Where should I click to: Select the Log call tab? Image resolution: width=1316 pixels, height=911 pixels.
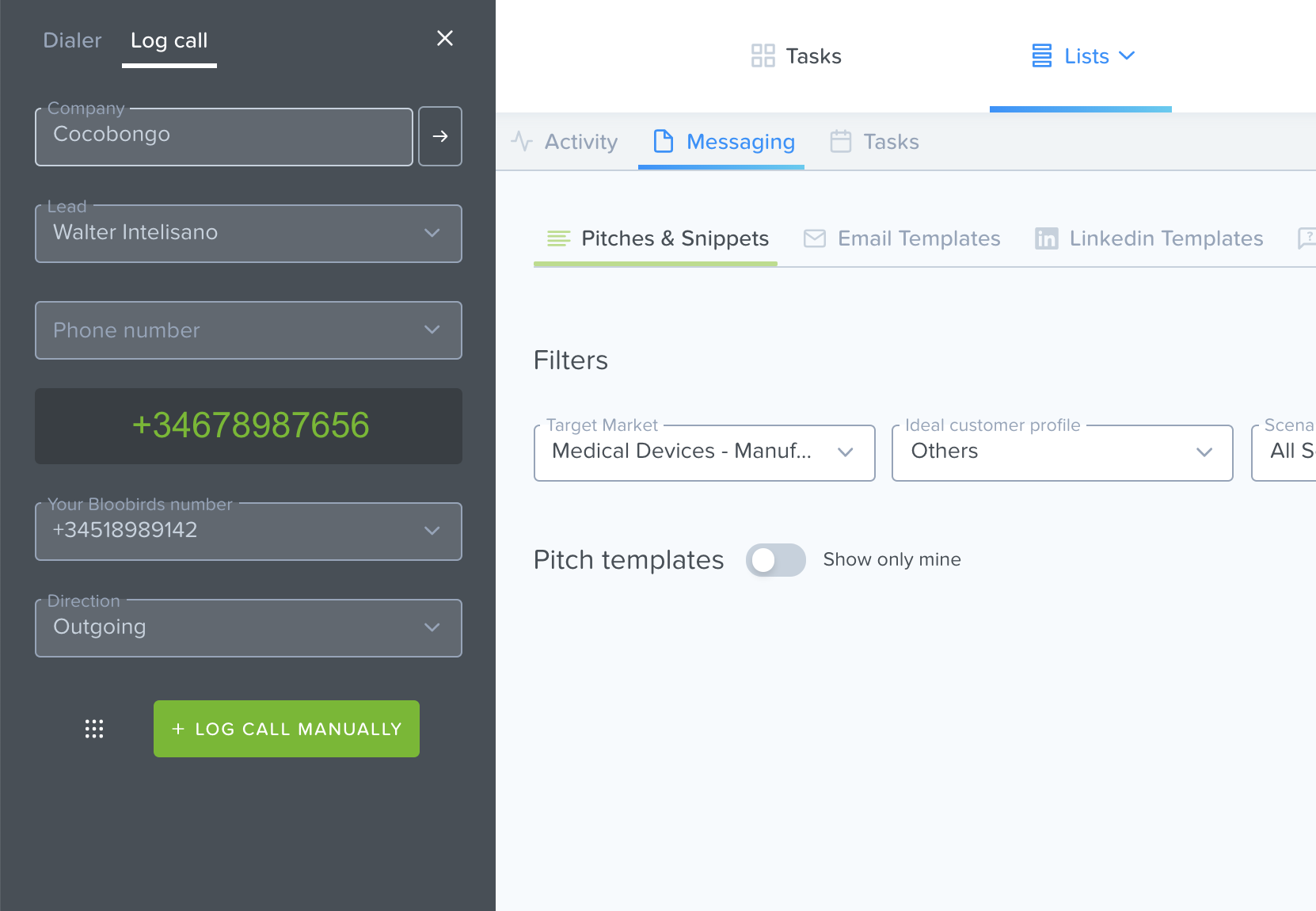(x=169, y=40)
